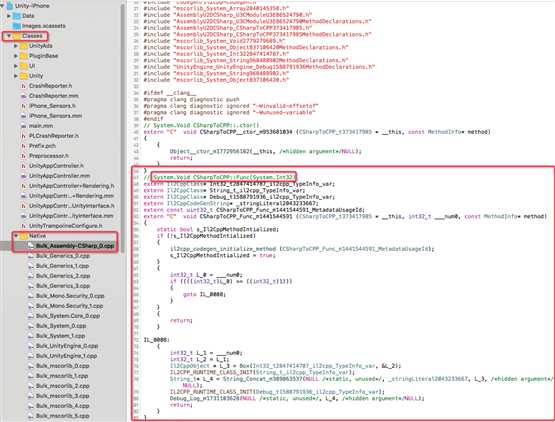Collapse the Native folder triangle
This screenshot has width=555, height=422.
coord(16,235)
